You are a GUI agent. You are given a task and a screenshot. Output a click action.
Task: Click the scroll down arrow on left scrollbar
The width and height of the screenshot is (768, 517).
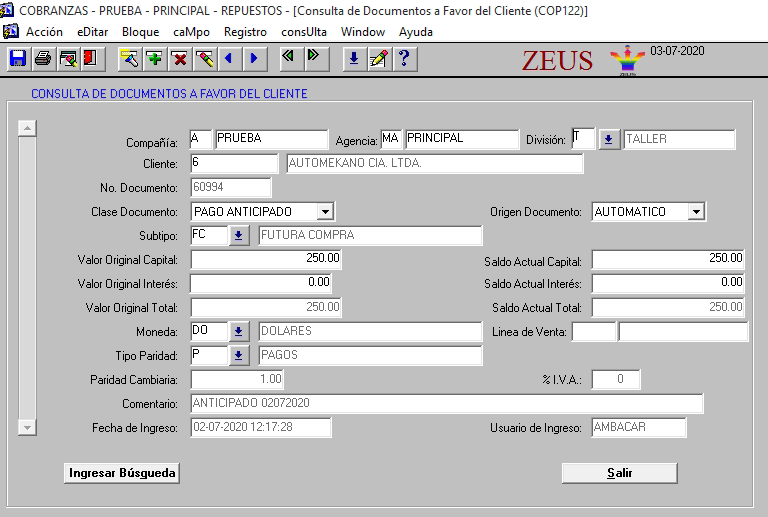pyautogui.click(x=28, y=427)
